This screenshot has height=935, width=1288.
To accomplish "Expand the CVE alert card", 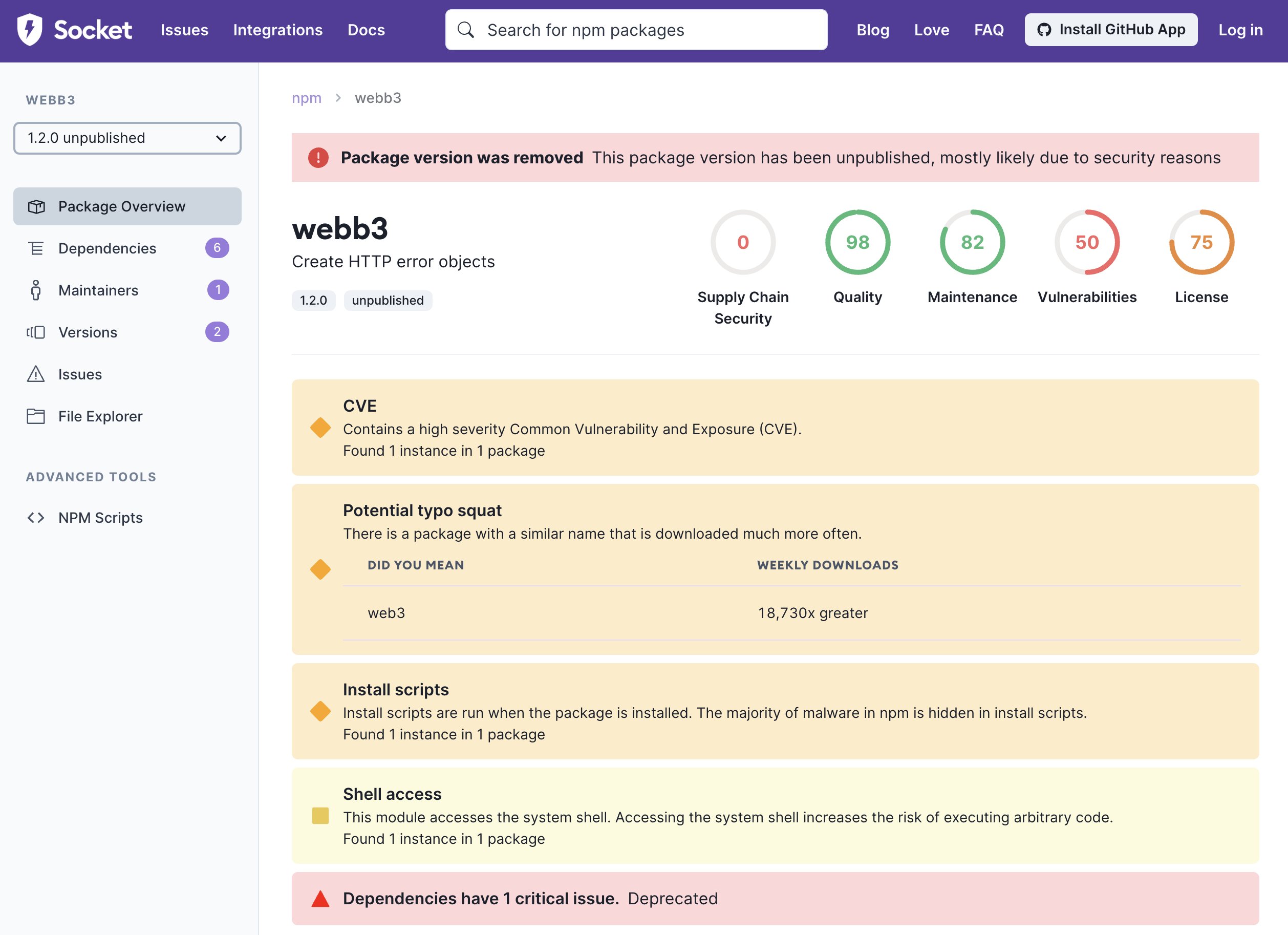I will coord(775,427).
